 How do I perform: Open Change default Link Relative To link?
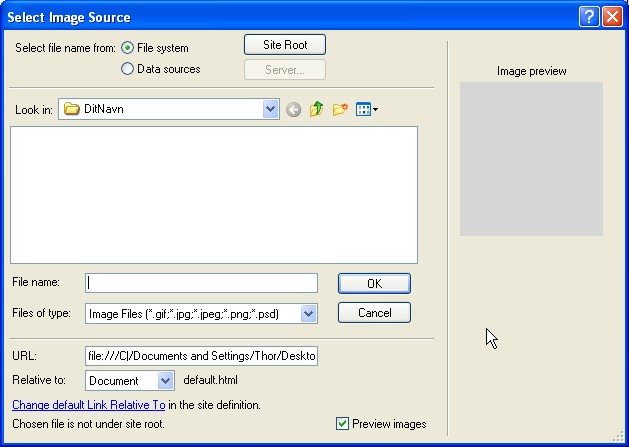tap(89, 405)
